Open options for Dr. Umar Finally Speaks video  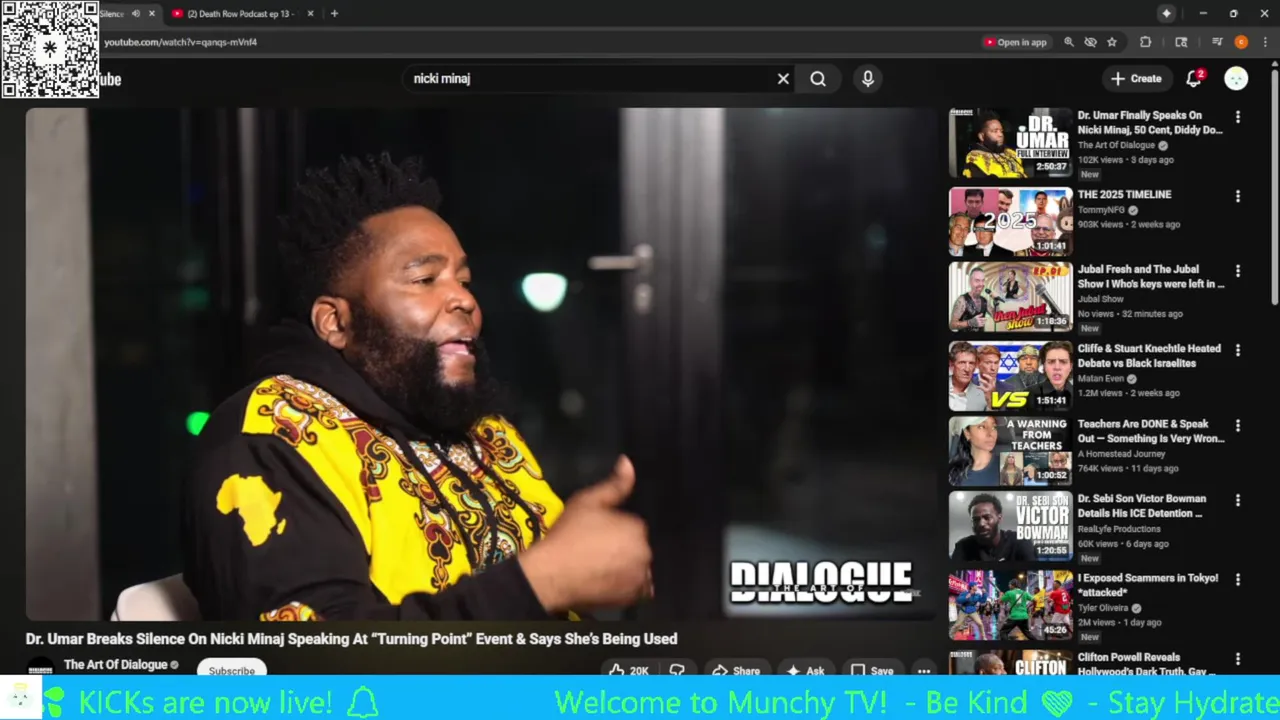point(1238,117)
